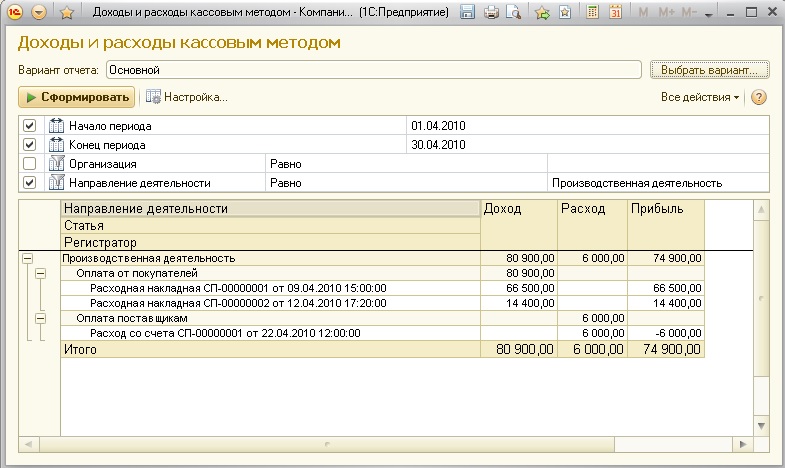Viewport: 785px width, 468px height.
Task: Click calendar icon beside Начало периода
Action: (x=57, y=126)
